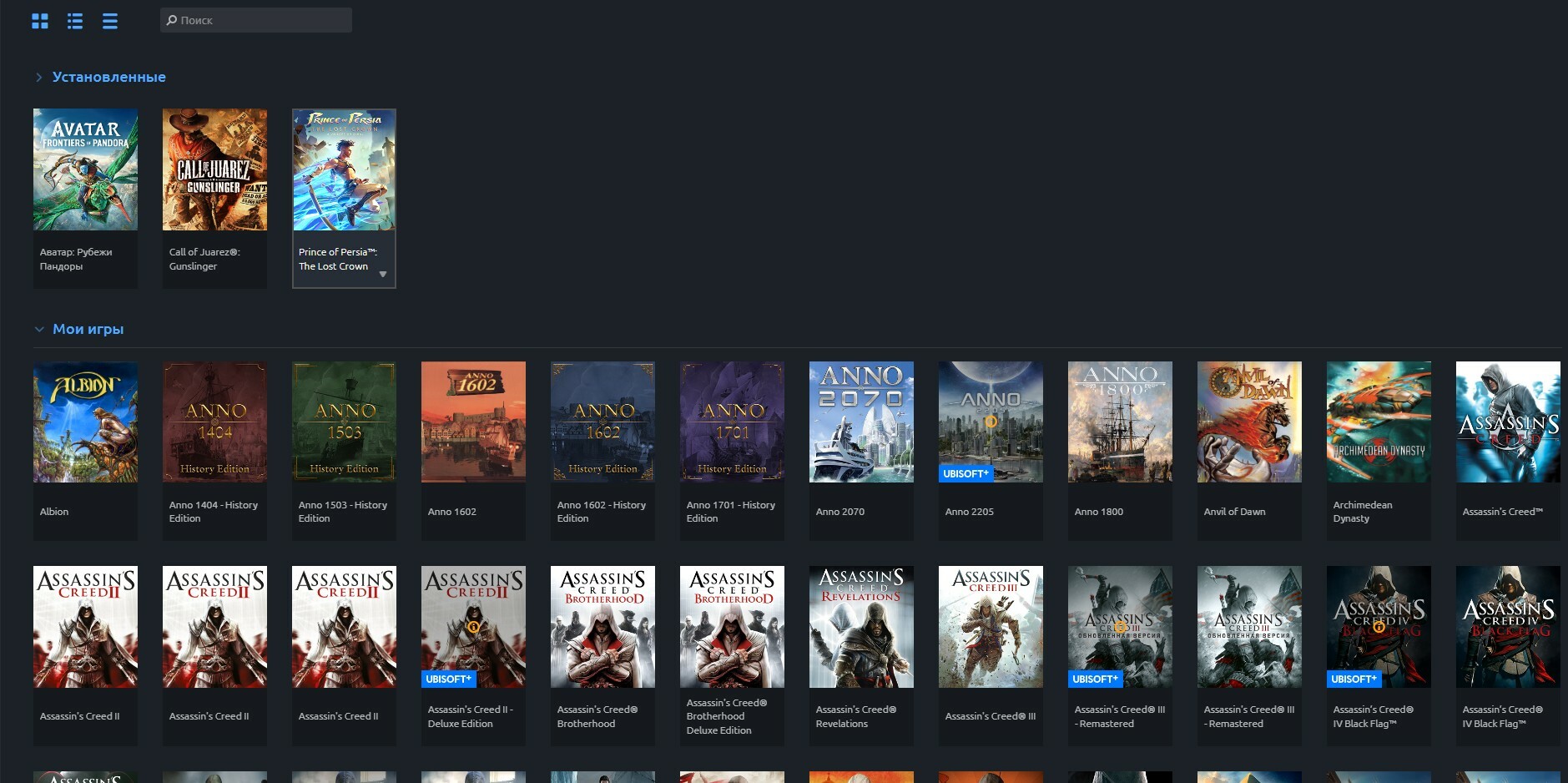
Task: Click 'Assassin's Creed II - Deluxe Edition' title
Action: pyautogui.click(x=471, y=716)
